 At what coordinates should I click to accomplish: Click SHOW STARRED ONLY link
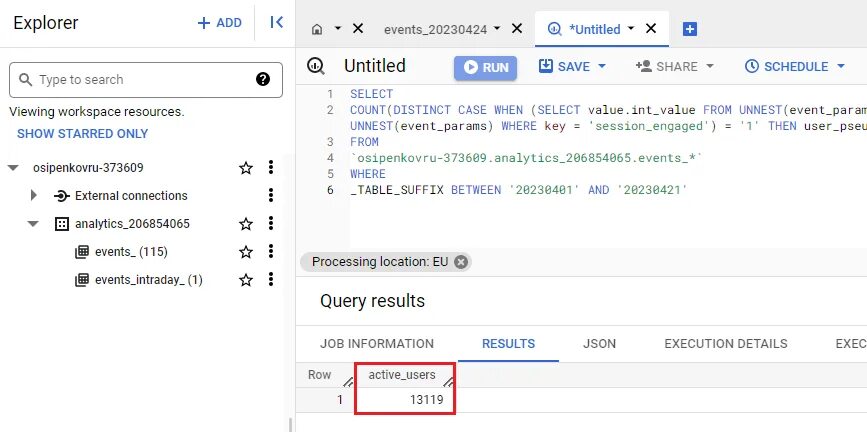[82, 134]
